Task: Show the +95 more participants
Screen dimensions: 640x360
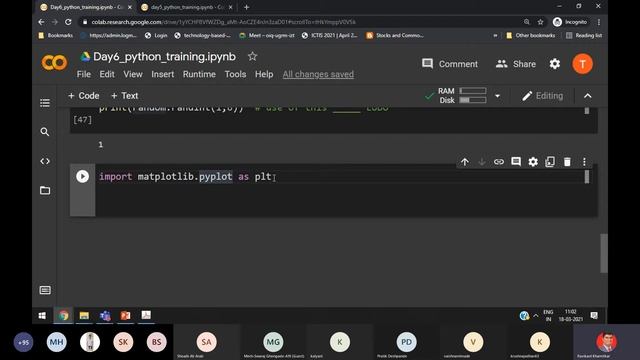Action: point(23,342)
